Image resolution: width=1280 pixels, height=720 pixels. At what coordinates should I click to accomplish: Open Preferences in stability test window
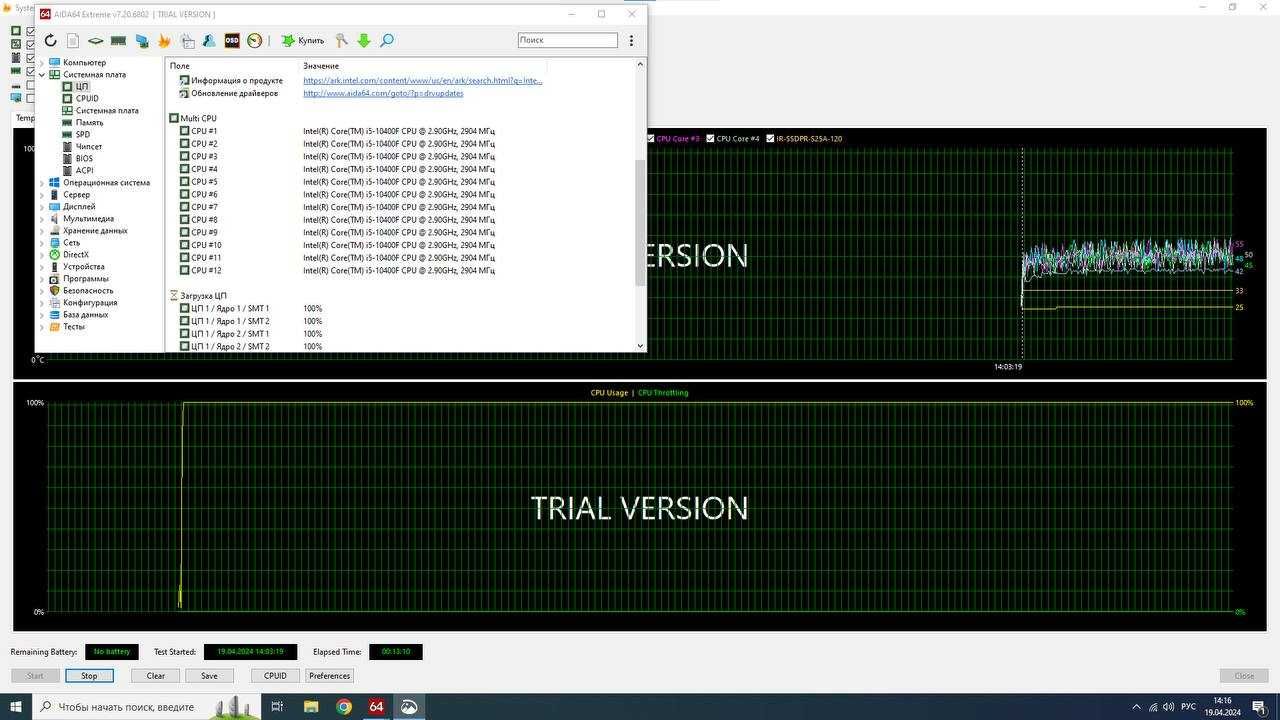(x=330, y=675)
